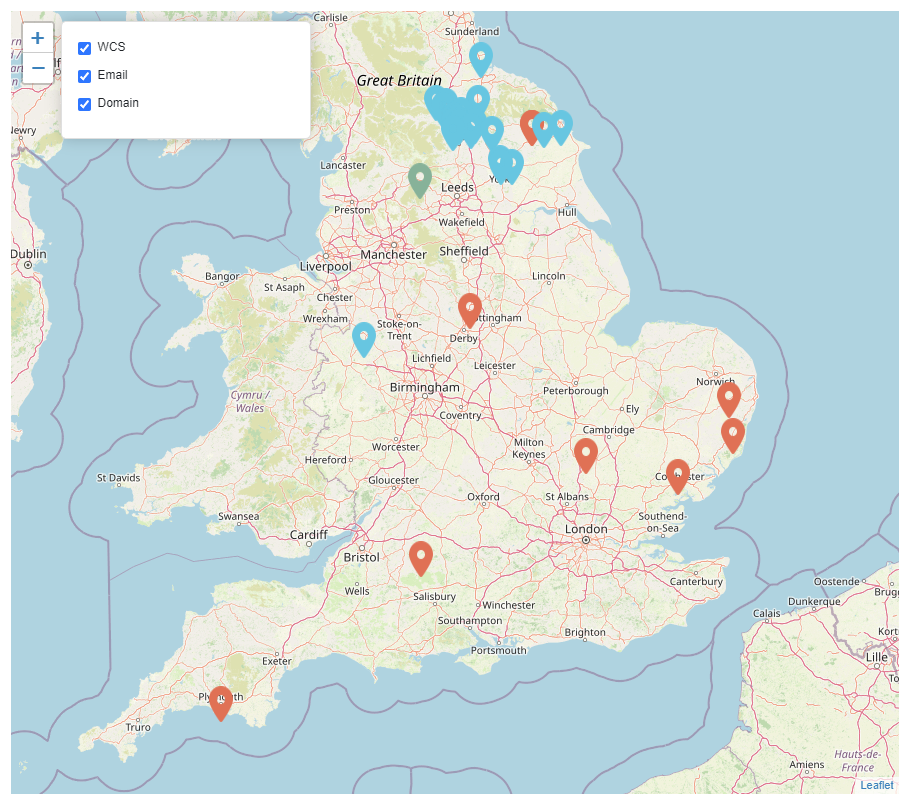Screen dimensions: 907x800
Task: Click the zoom out minus button
Action: tap(36, 69)
